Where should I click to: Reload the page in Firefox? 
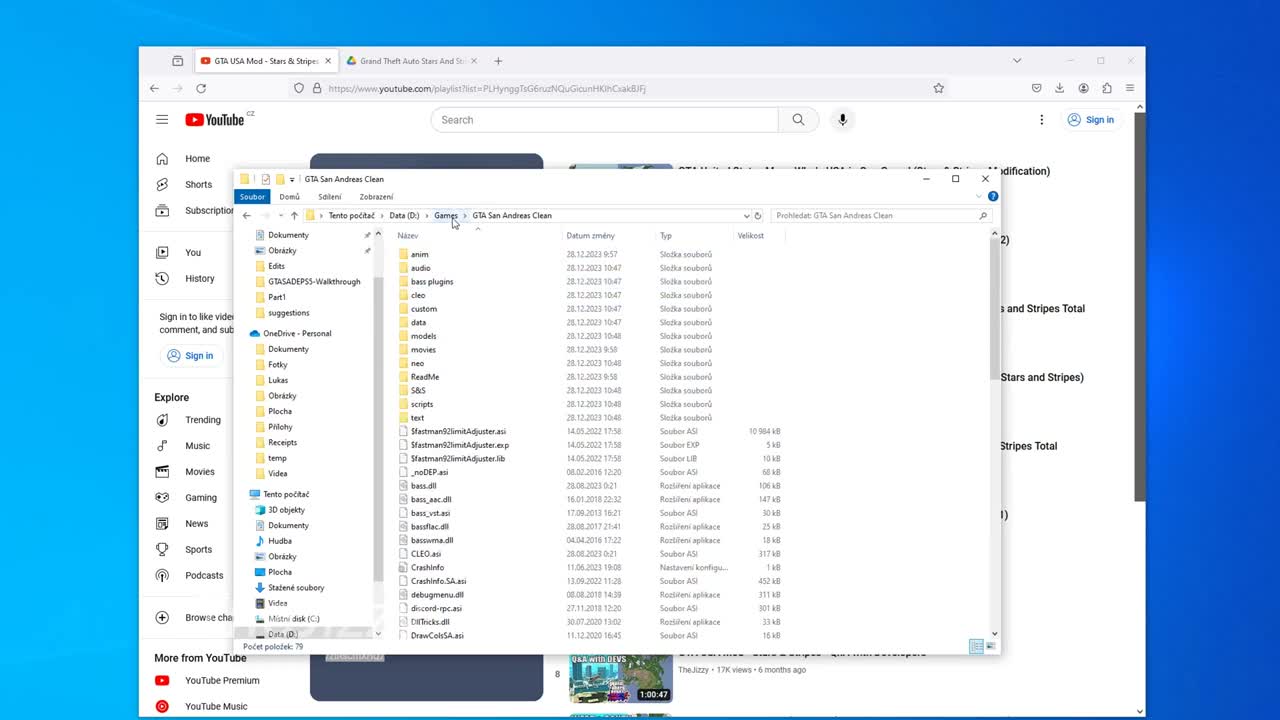[x=201, y=88]
